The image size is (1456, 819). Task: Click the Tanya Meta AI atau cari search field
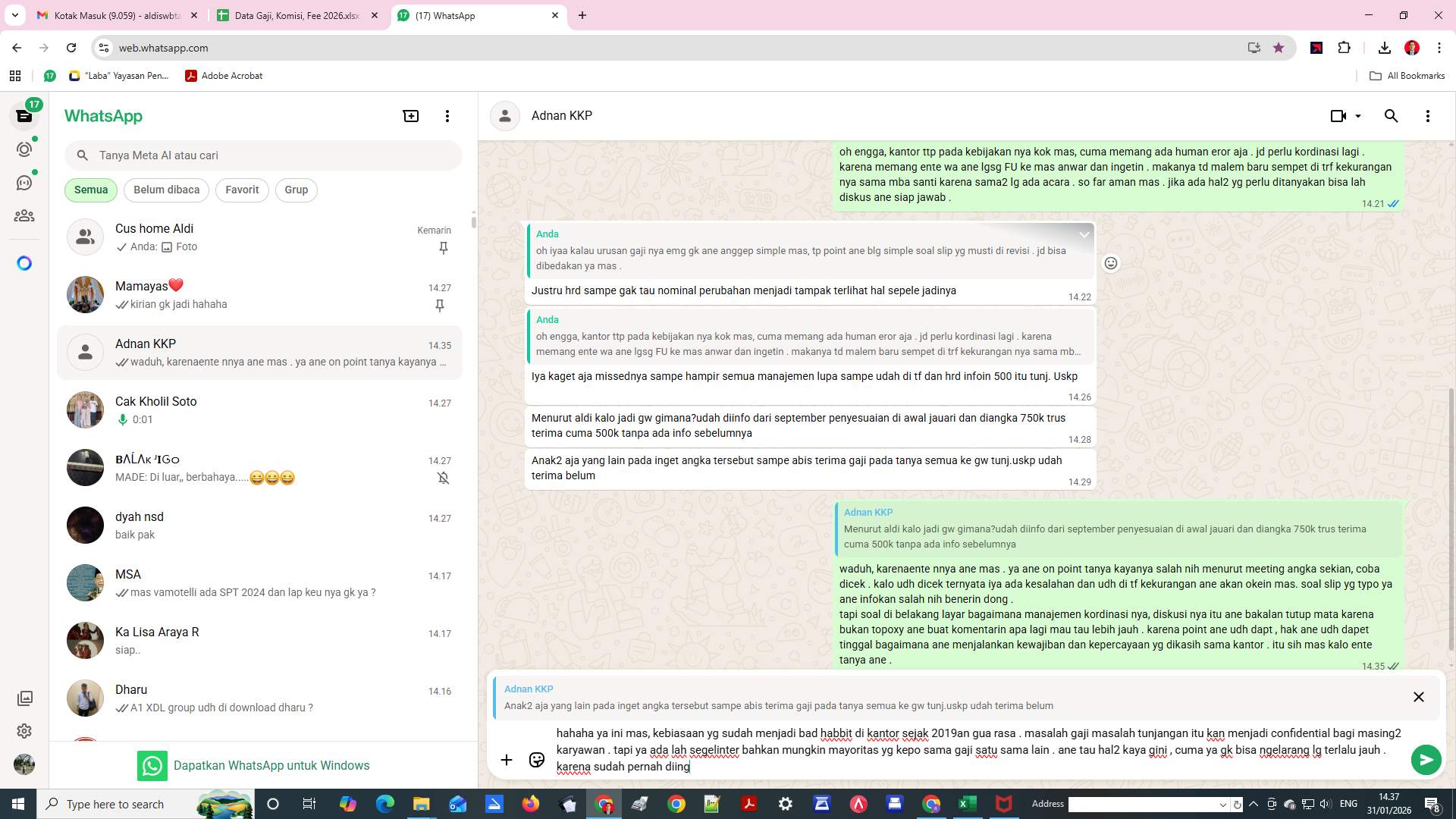click(263, 155)
